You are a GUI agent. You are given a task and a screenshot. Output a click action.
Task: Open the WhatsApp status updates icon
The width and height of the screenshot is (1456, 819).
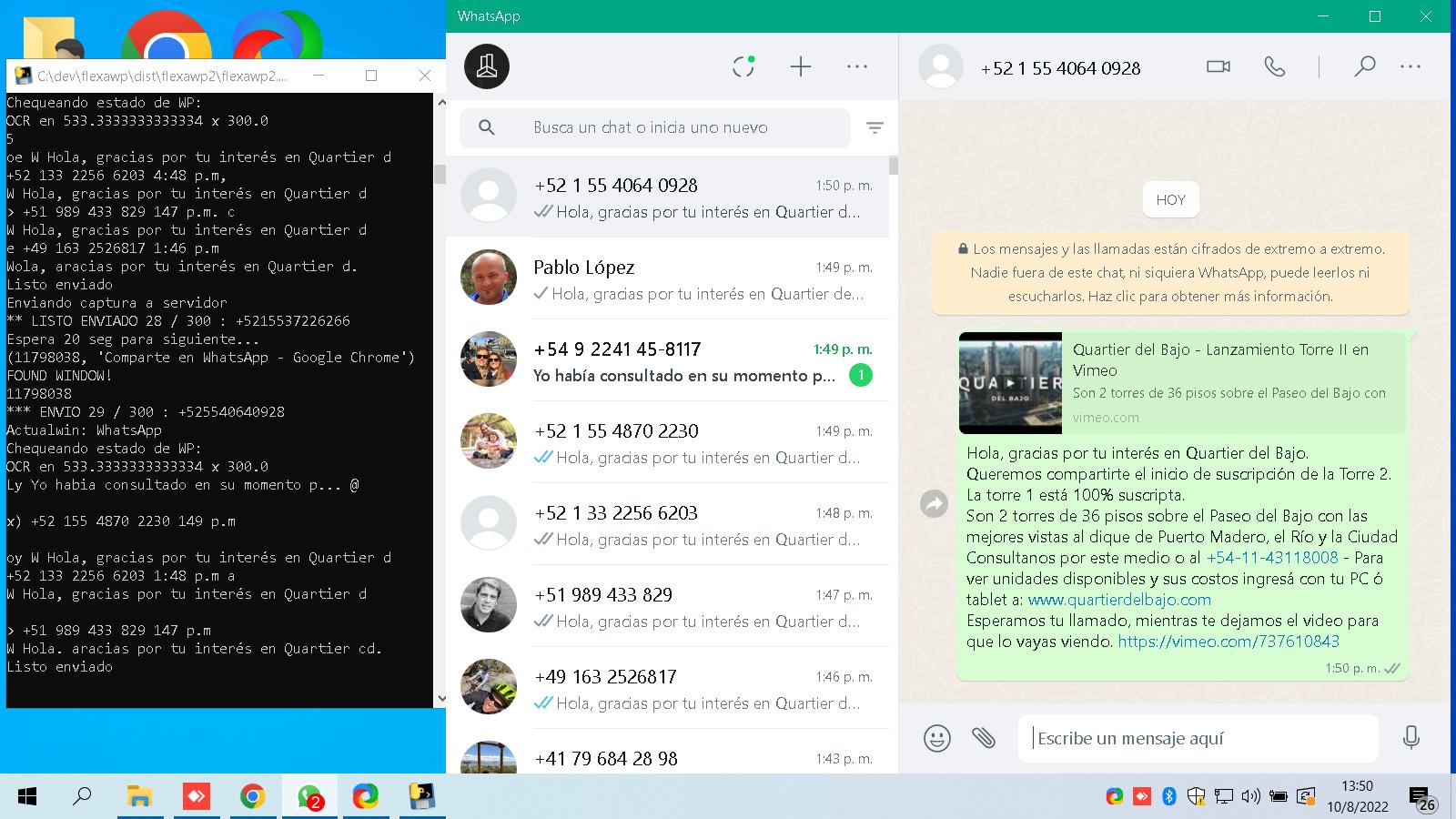point(743,66)
